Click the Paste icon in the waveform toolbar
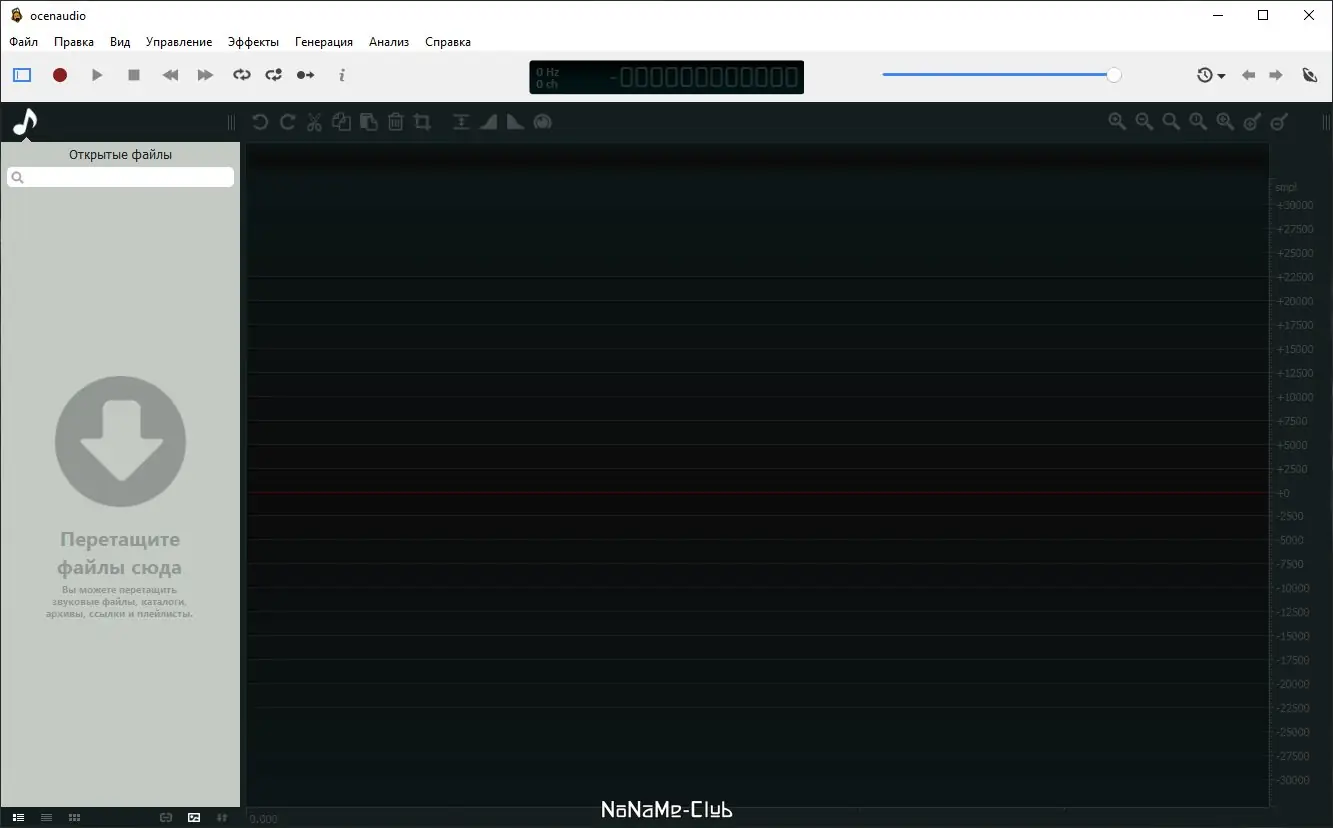 368,121
